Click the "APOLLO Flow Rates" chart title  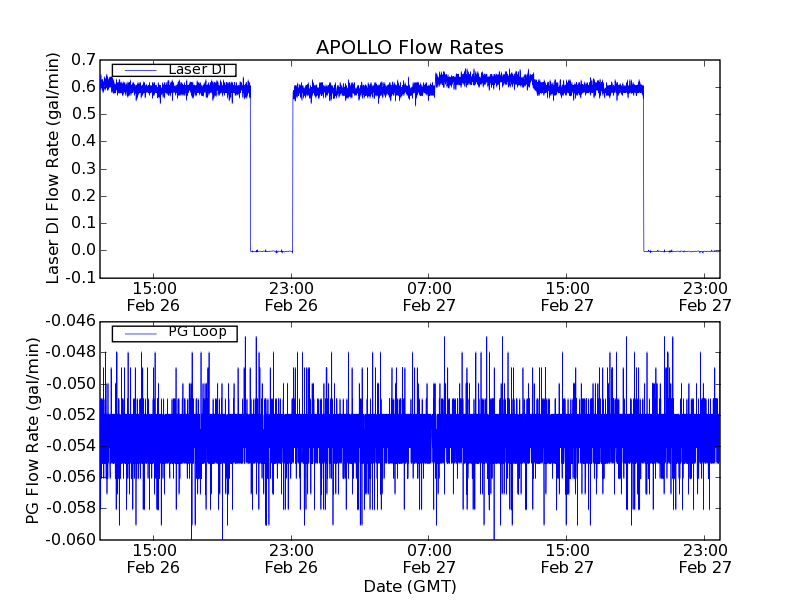pos(410,47)
